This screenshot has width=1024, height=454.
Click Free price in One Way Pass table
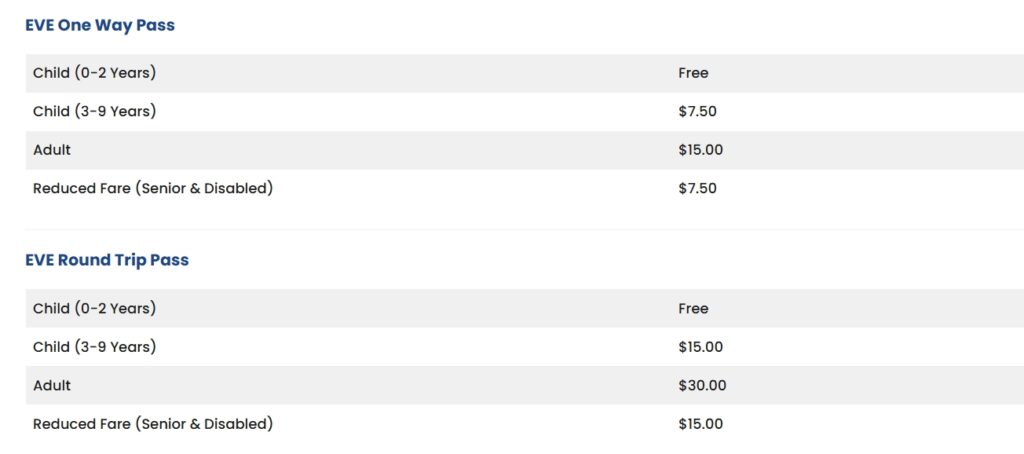[693, 73]
